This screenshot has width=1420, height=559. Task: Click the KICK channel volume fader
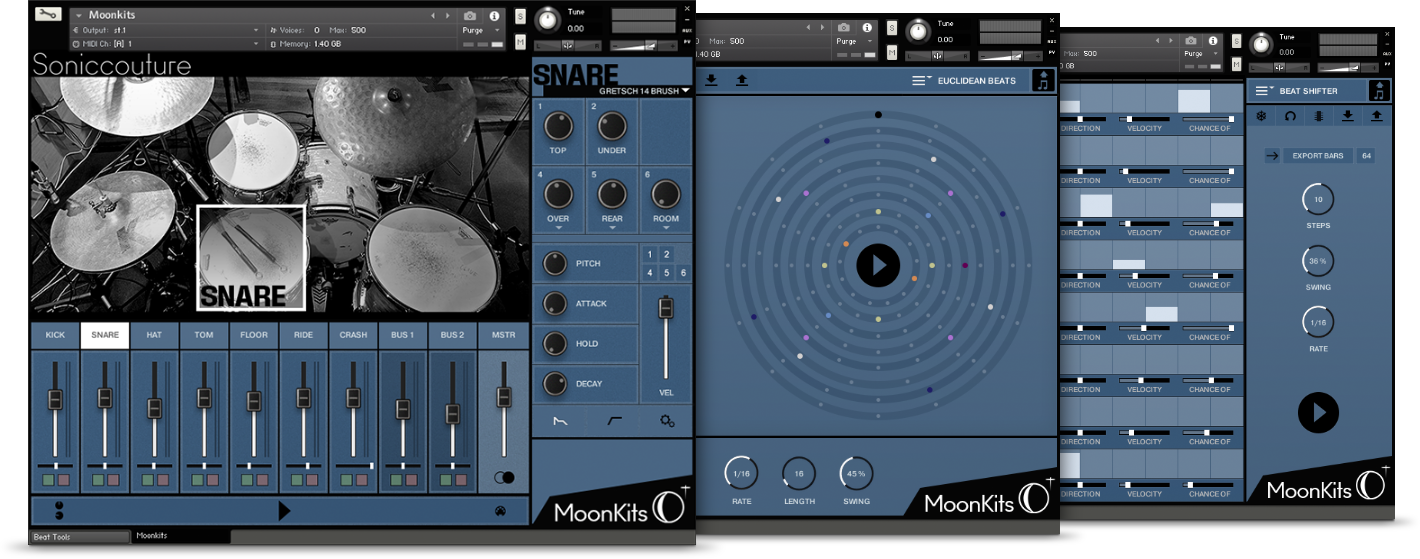55,398
